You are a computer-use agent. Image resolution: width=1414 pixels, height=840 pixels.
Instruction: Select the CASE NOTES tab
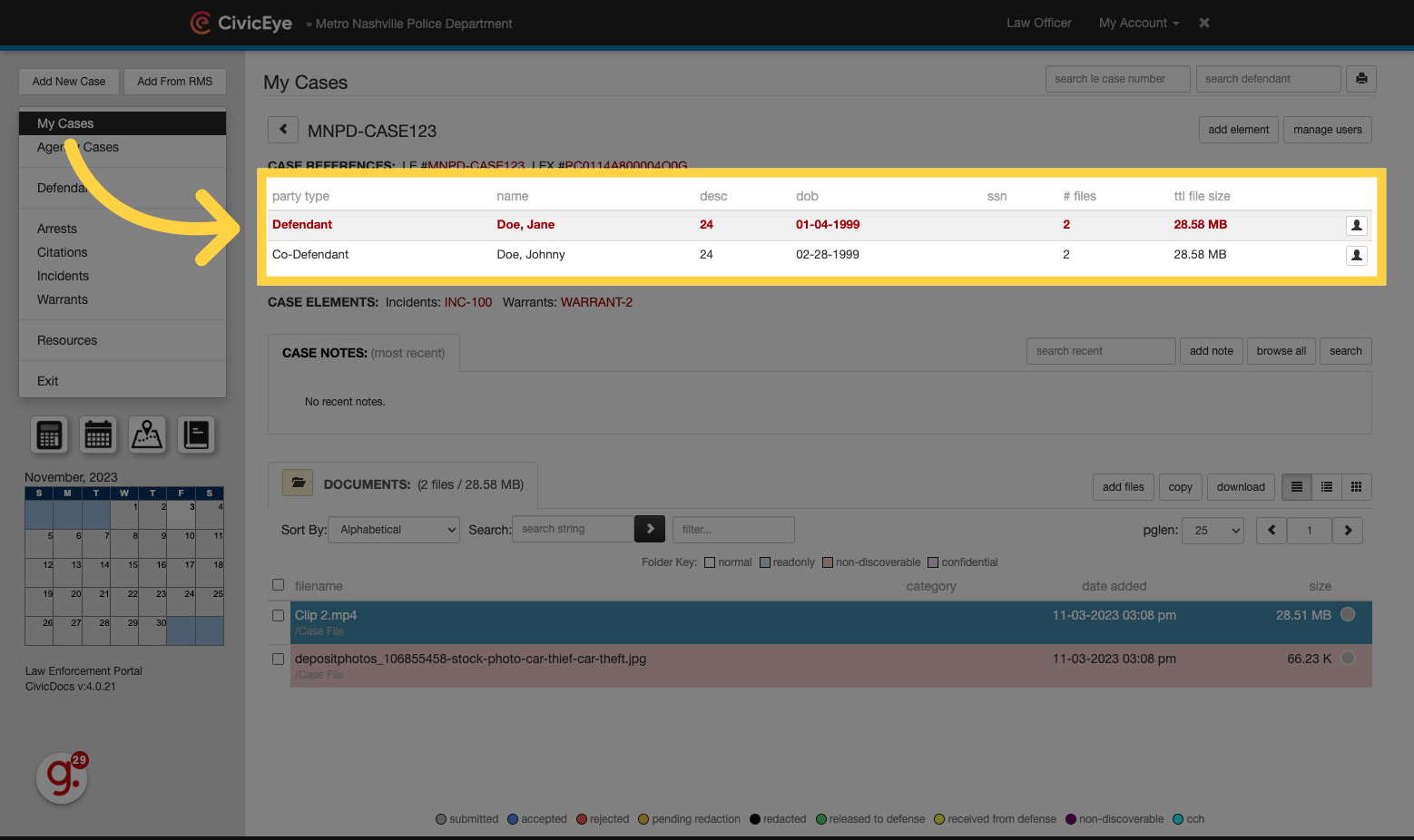point(364,353)
